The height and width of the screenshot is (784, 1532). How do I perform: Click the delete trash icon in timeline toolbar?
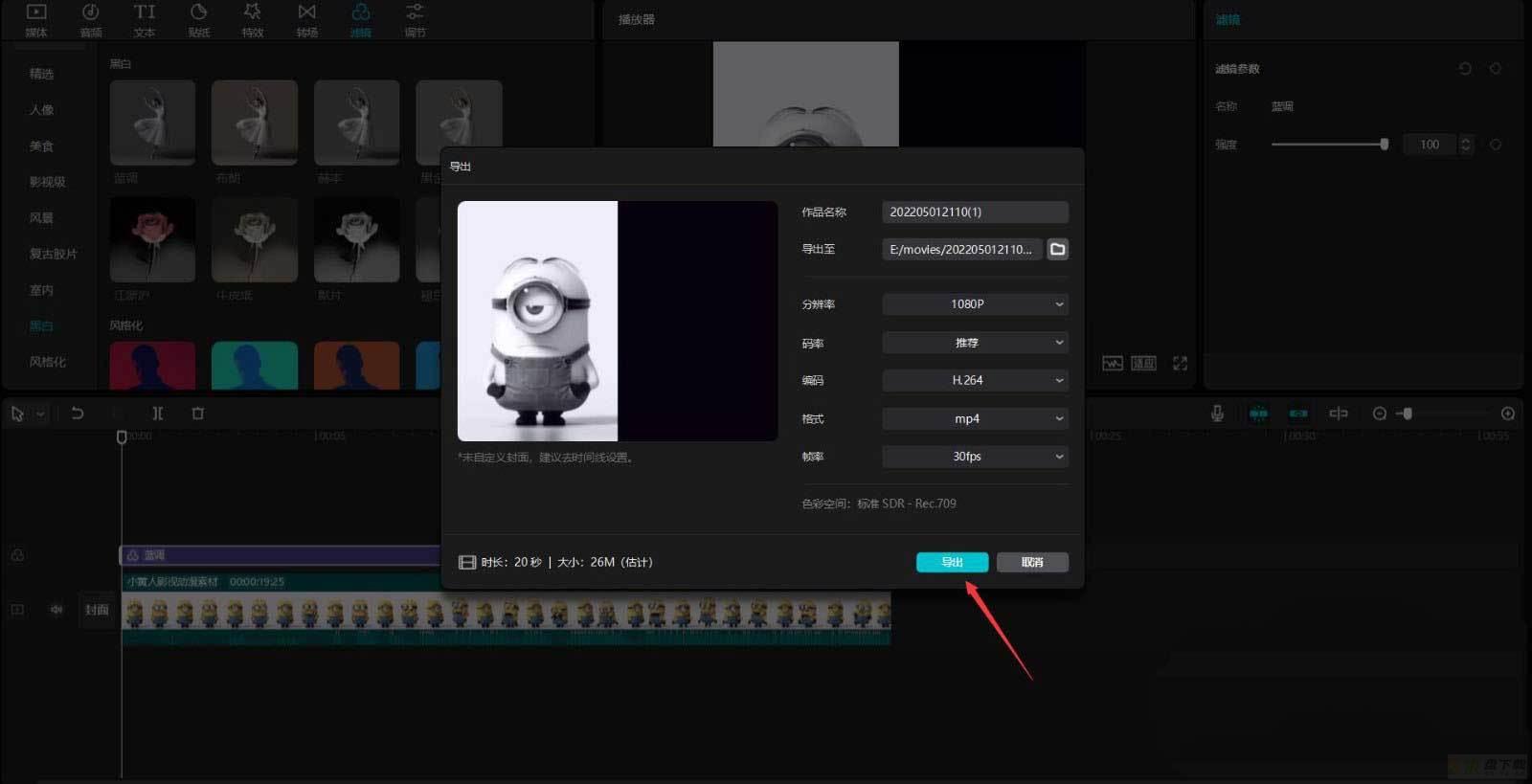(x=198, y=414)
